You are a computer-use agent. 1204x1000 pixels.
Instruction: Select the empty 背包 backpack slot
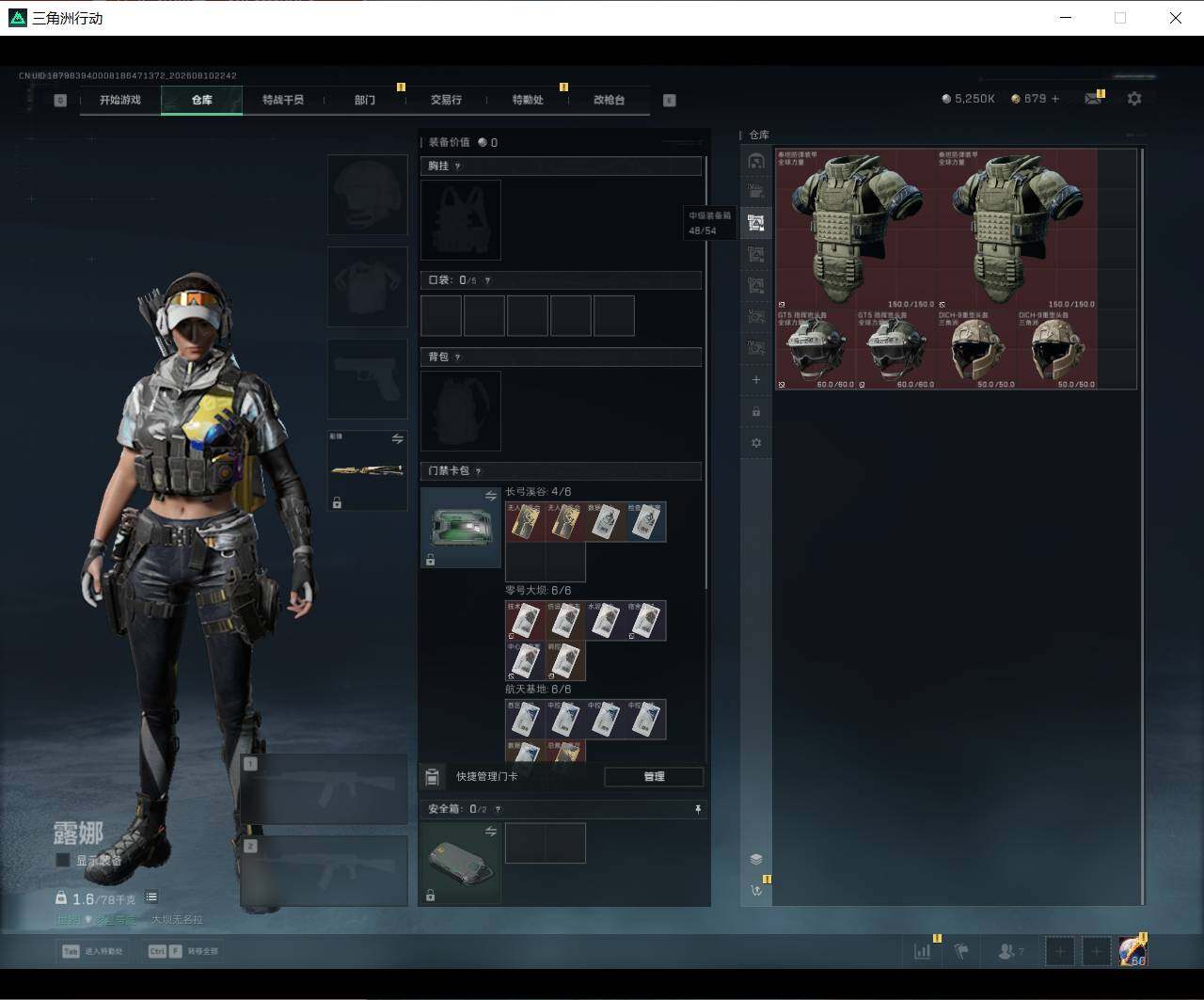coord(461,411)
